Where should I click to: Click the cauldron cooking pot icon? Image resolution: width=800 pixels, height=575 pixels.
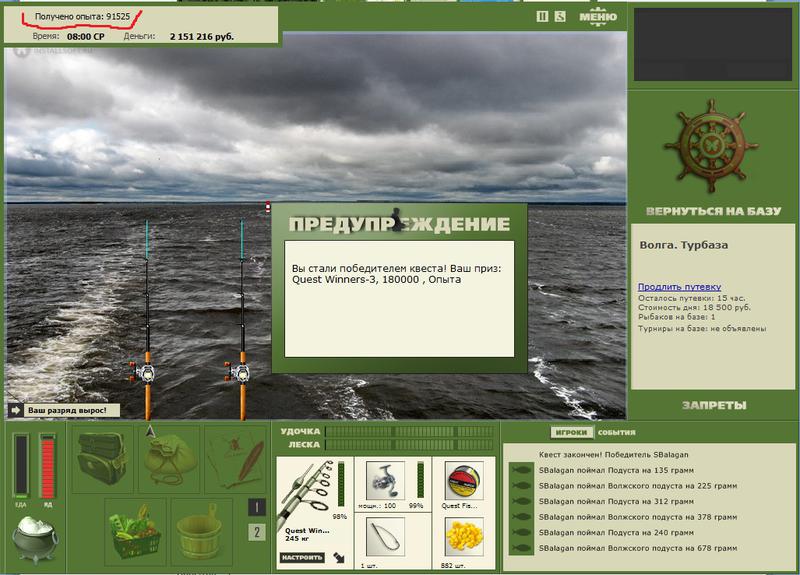pyautogui.click(x=35, y=538)
